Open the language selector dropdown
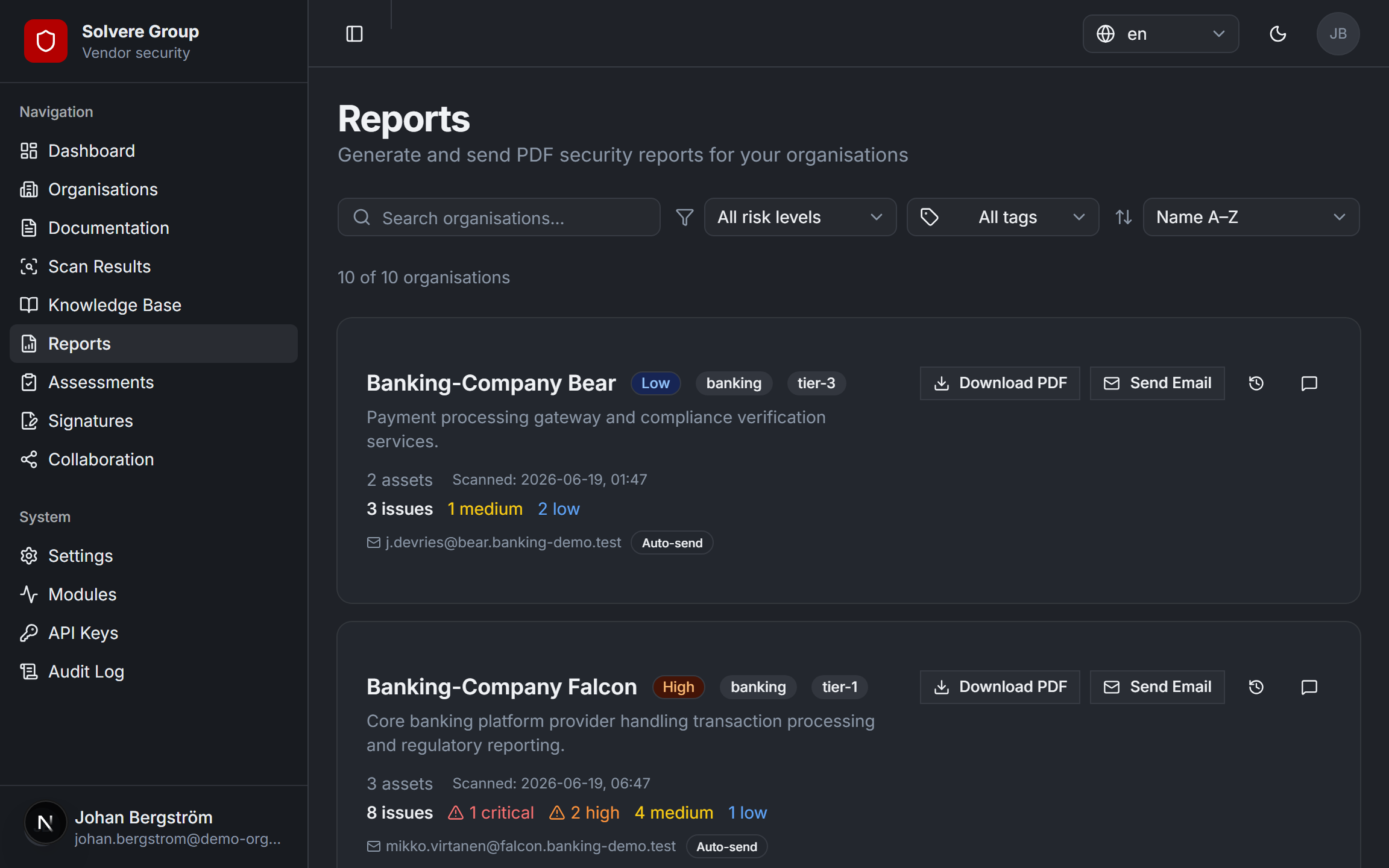Viewport: 1389px width, 868px height. click(1161, 34)
